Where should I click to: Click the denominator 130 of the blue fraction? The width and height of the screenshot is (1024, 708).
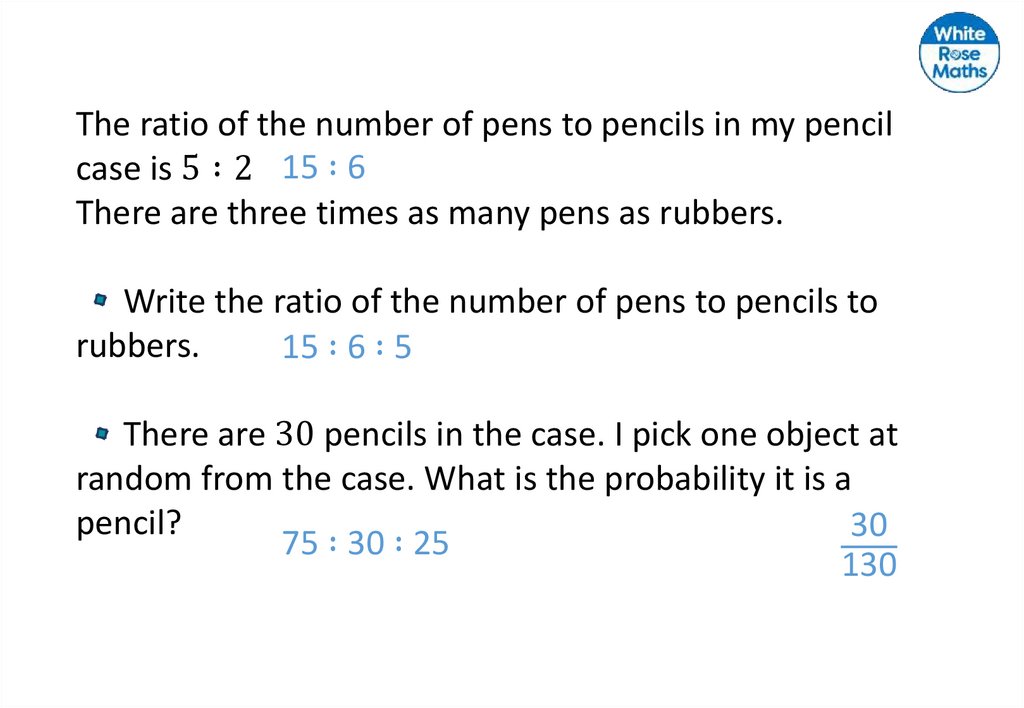click(x=869, y=566)
